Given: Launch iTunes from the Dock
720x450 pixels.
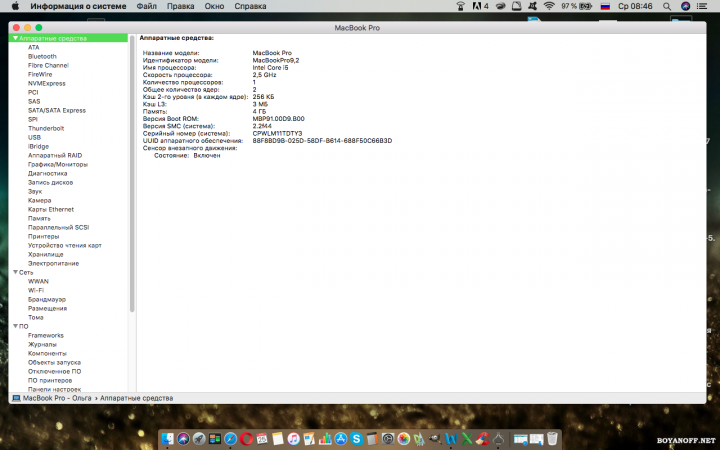Looking at the screenshot, I should pyautogui.click(x=293, y=439).
